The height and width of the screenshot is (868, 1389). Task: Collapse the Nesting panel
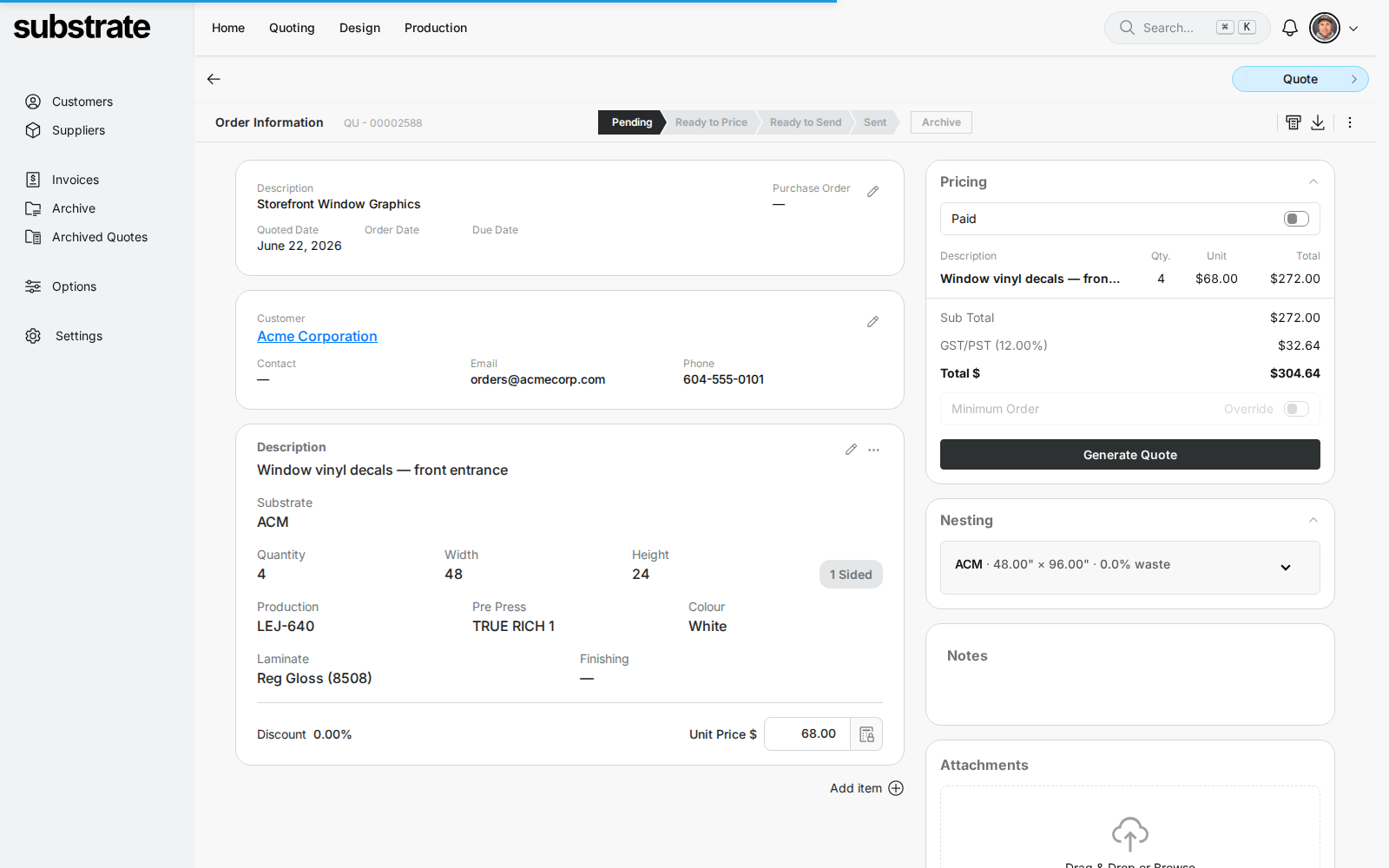click(1313, 520)
